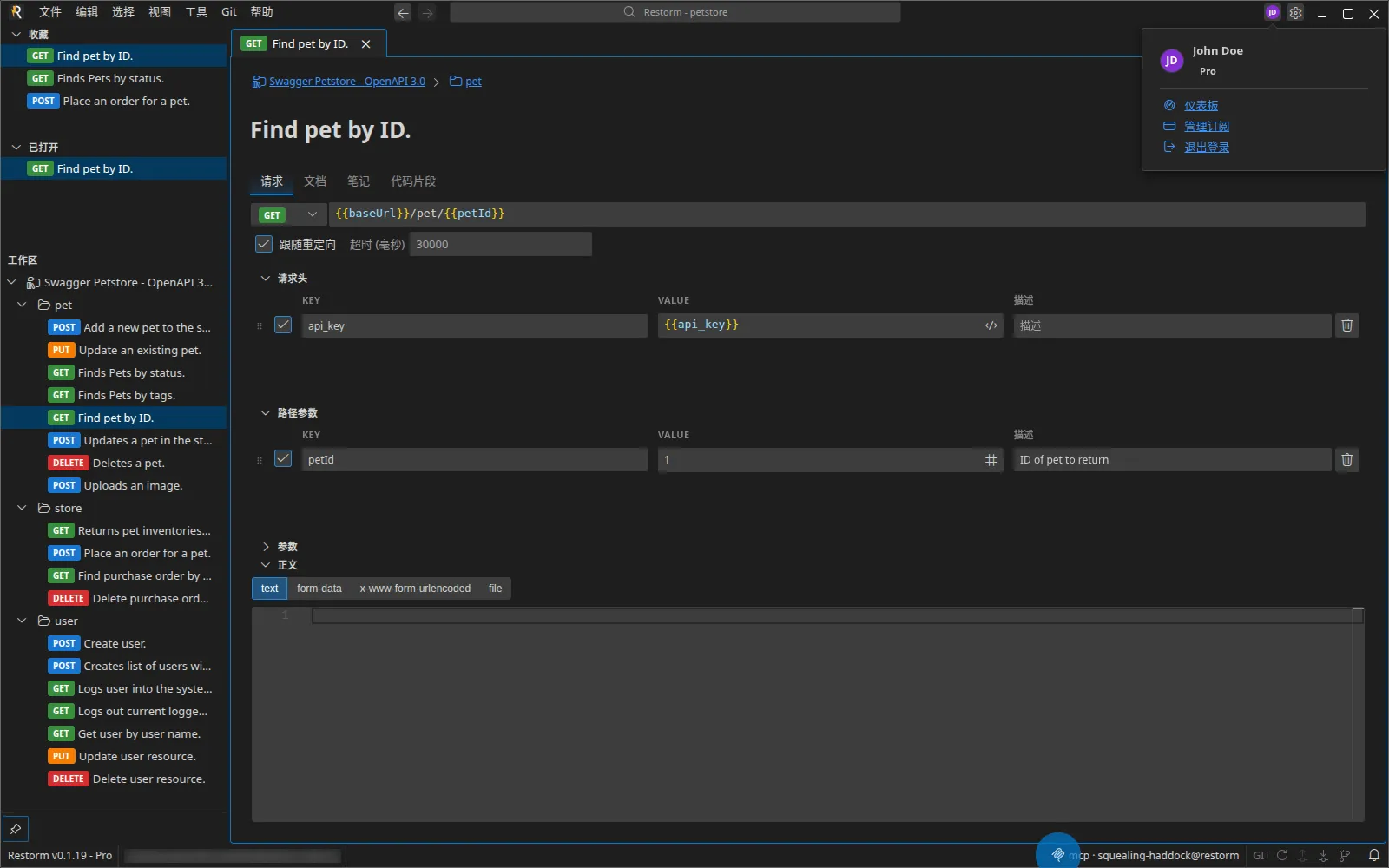This screenshot has width=1389, height=868.
Task: Toggle the 跟随重定向 checkbox
Action: (264, 244)
